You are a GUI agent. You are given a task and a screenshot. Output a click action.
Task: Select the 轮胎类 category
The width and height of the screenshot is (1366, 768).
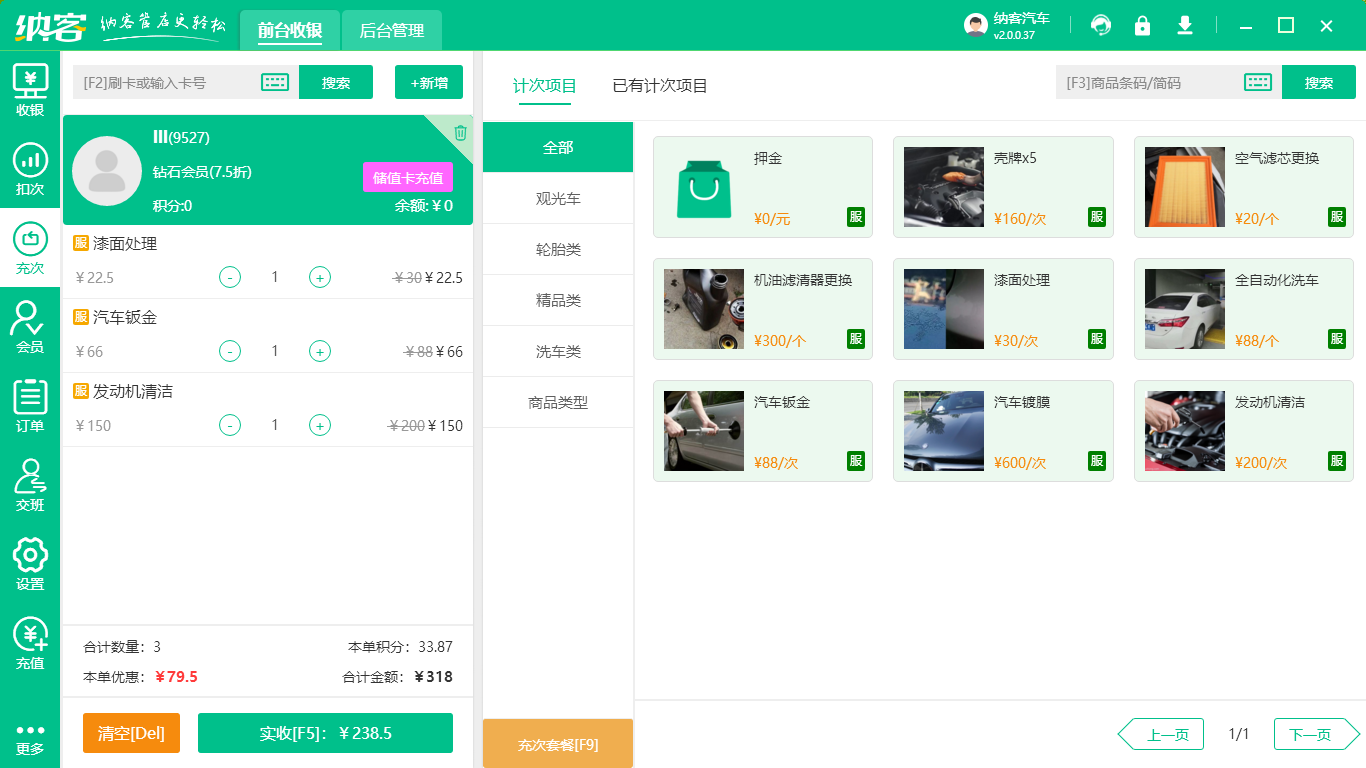[557, 248]
